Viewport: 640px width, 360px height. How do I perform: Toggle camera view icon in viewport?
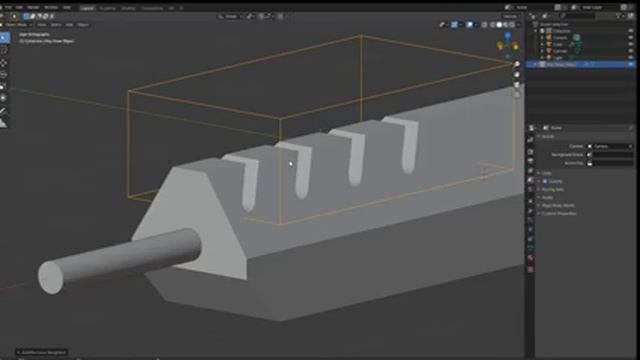517,84
